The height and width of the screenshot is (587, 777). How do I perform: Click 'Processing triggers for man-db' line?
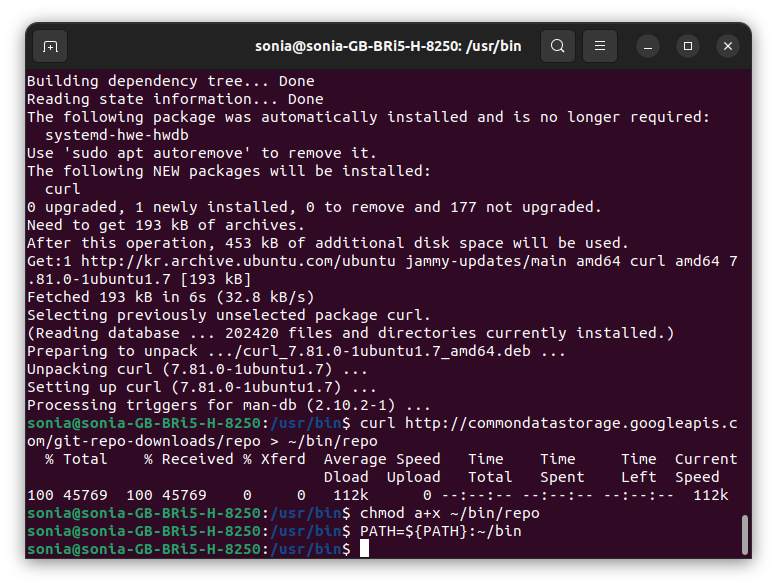click(x=229, y=405)
